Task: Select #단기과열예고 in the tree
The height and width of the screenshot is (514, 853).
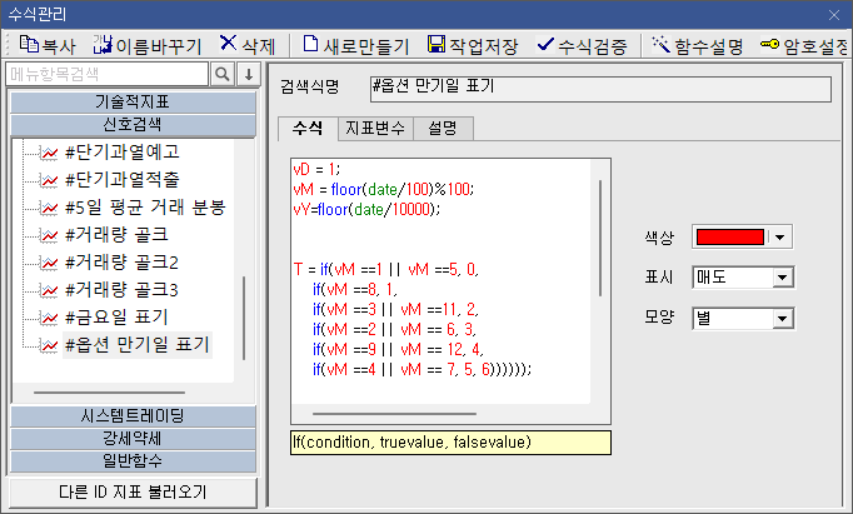Action: (x=122, y=152)
